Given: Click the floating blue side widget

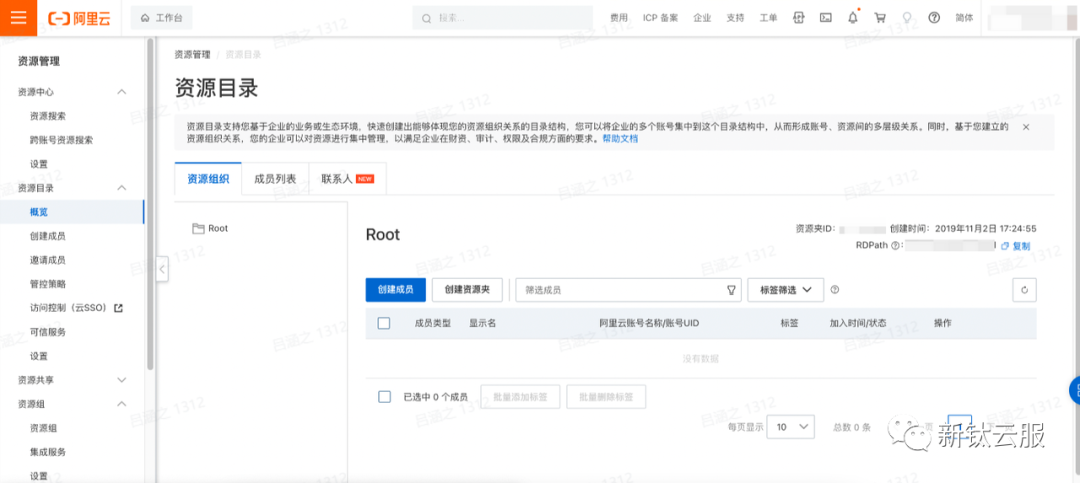Looking at the screenshot, I should click(1074, 391).
